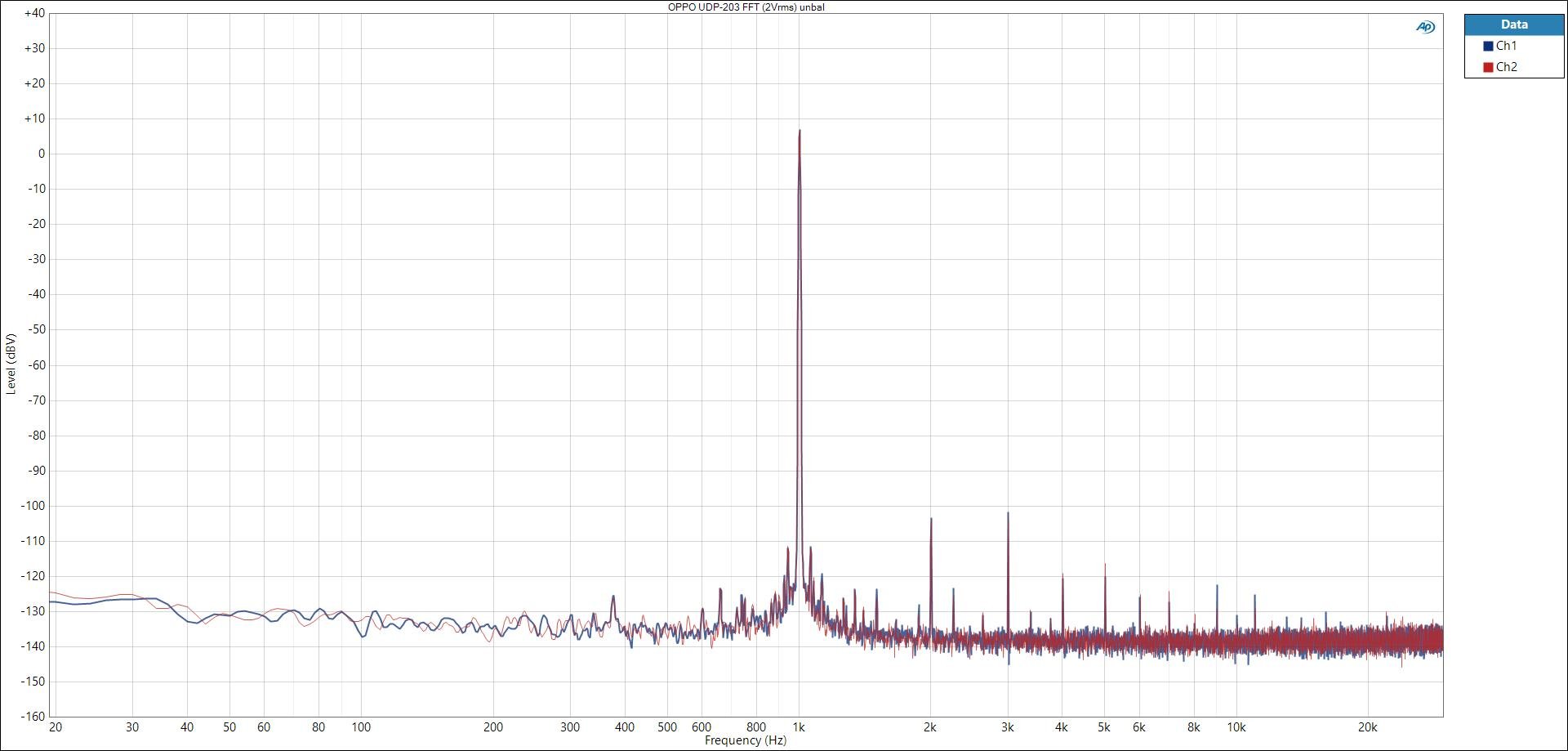Click the Frequency (Hz) axis label
Screen dimensions: 1568x751
point(746,740)
